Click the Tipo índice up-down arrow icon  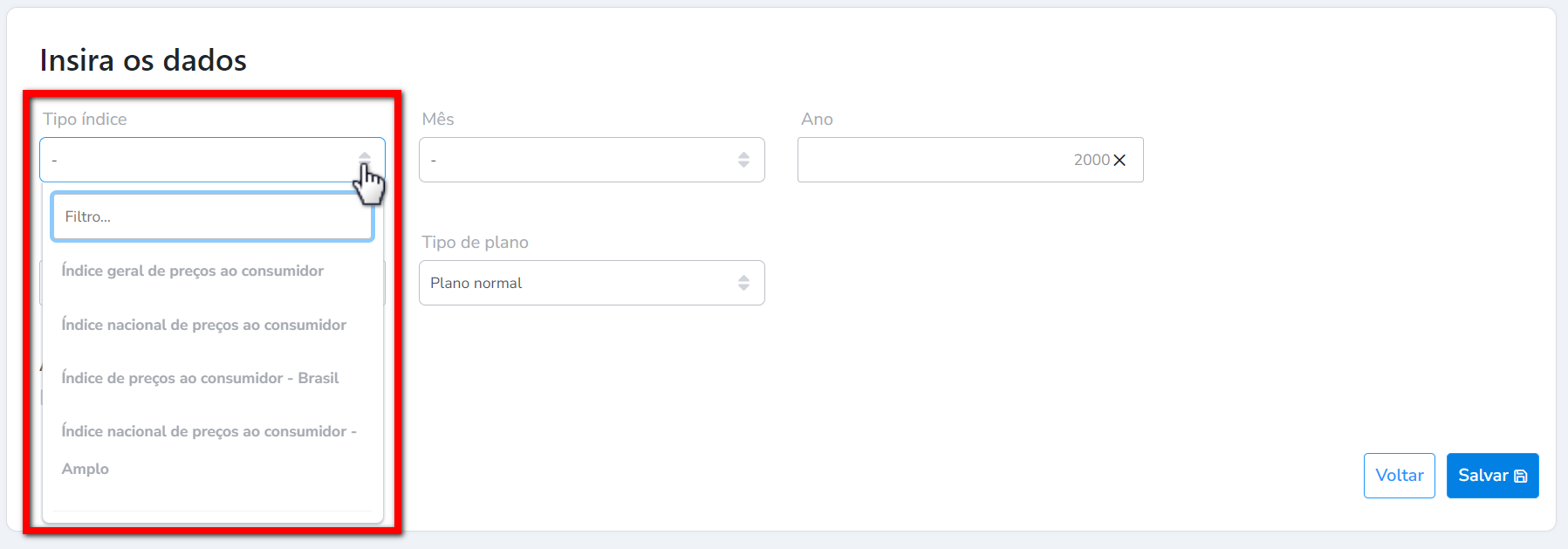(365, 160)
